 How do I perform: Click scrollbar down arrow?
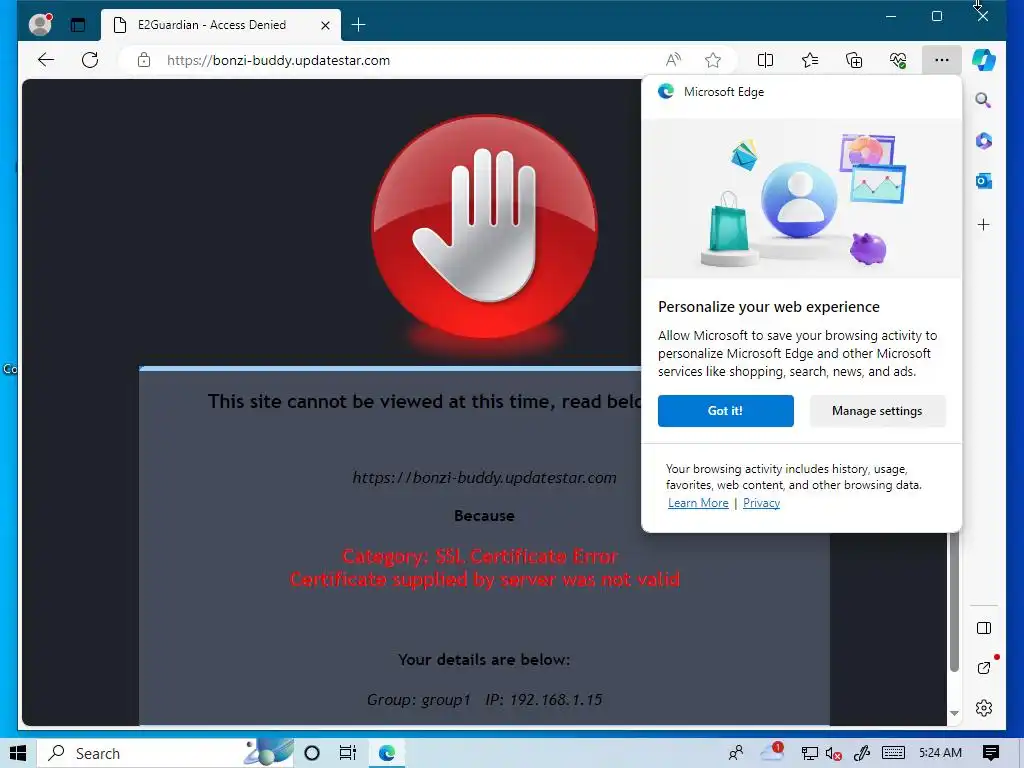pos(954,713)
